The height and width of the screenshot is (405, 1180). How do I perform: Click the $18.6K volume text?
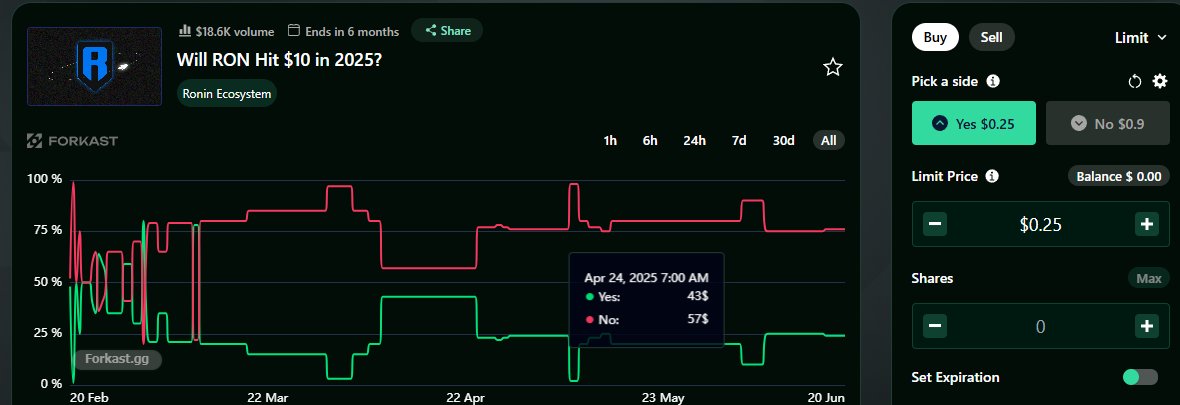coord(235,32)
